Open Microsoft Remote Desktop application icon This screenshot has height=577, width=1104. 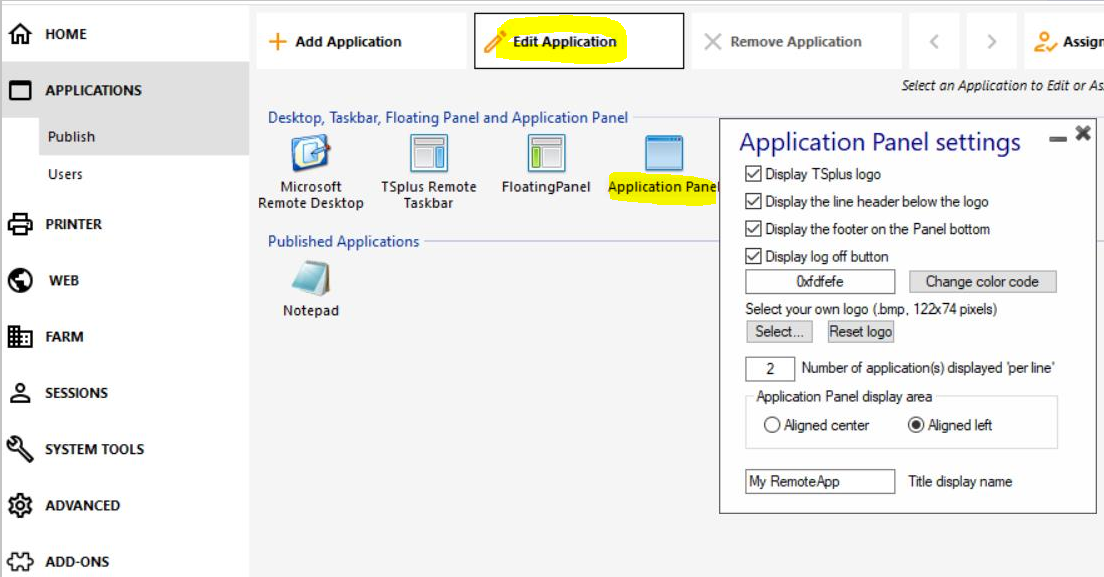click(x=310, y=154)
